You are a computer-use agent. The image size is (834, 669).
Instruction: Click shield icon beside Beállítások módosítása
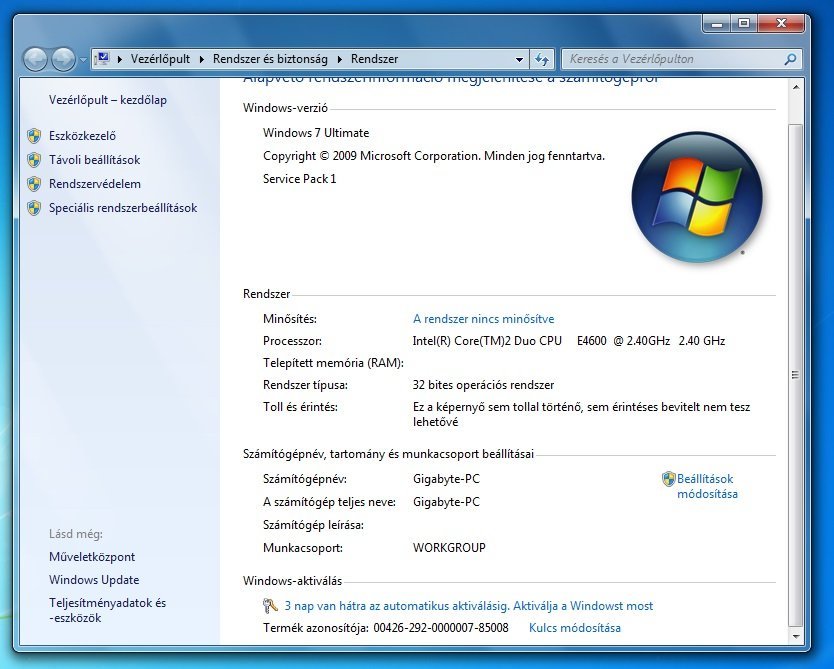coord(669,479)
